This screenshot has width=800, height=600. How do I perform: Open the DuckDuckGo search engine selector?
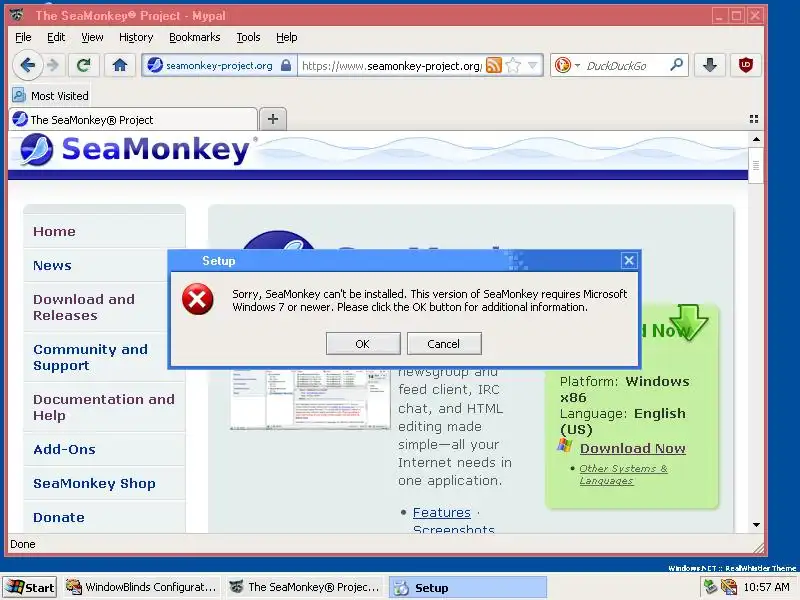567,65
